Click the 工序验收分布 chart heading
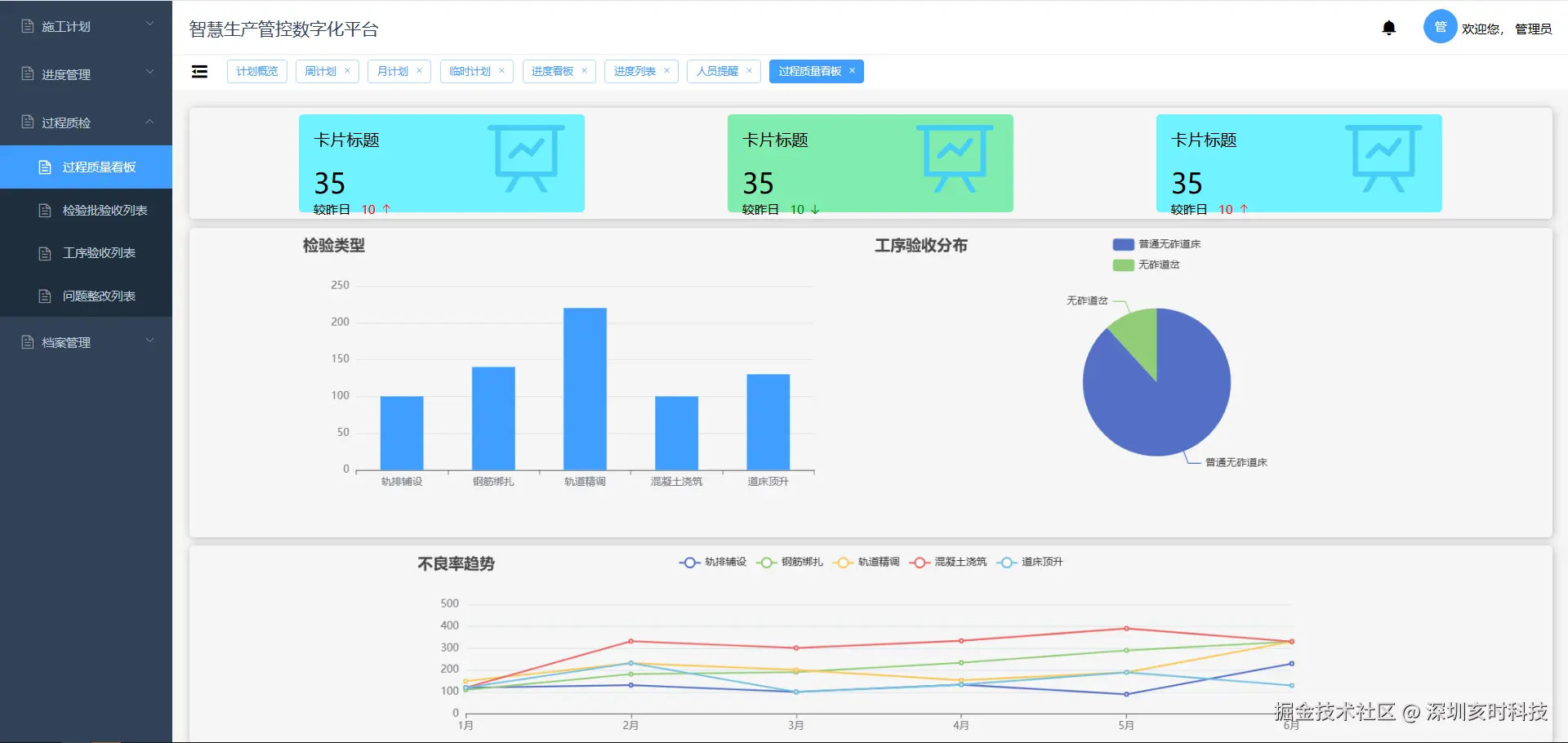The width and height of the screenshot is (1568, 743). pyautogui.click(x=921, y=246)
